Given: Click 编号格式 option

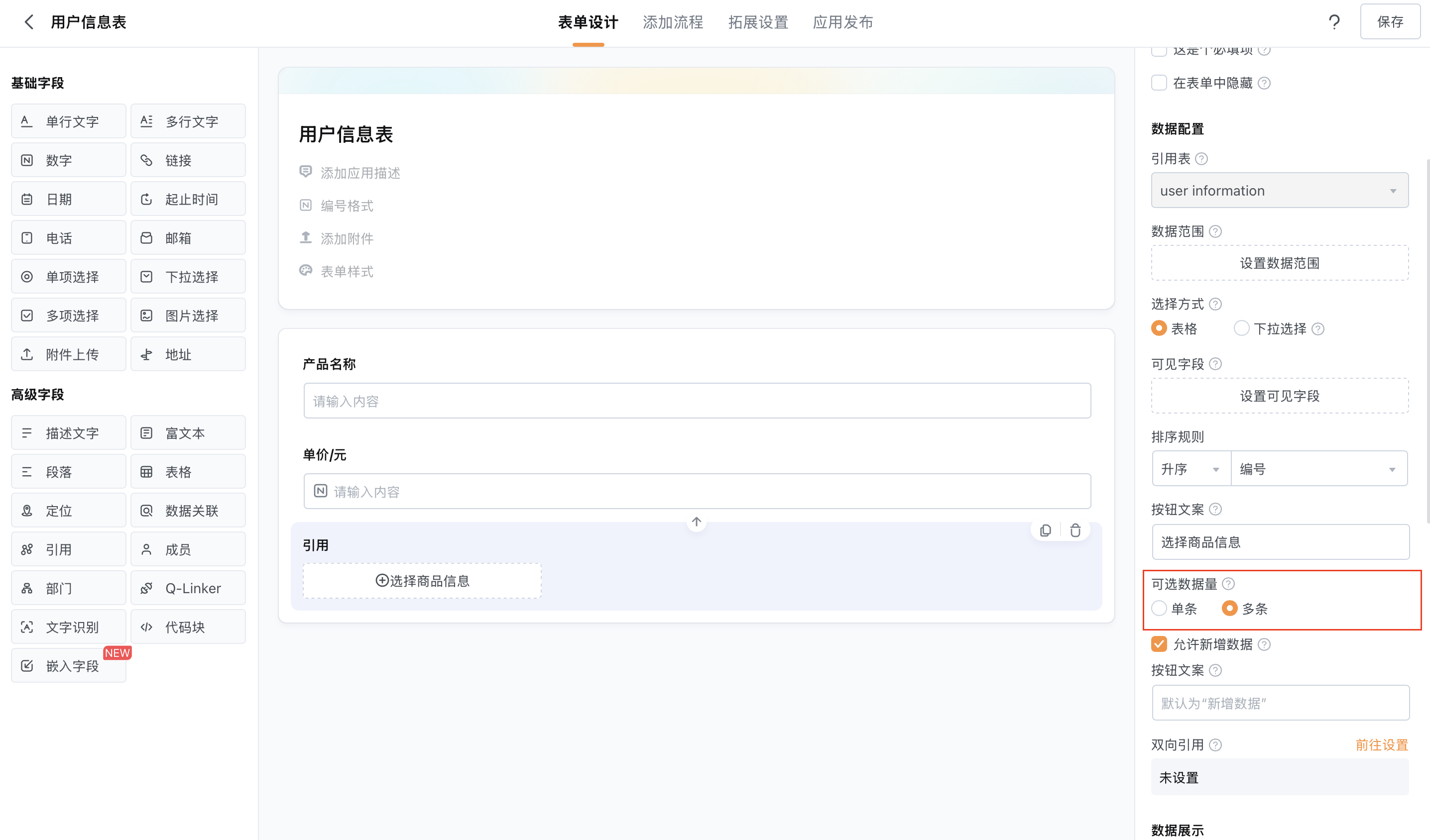Looking at the screenshot, I should click(x=347, y=206).
